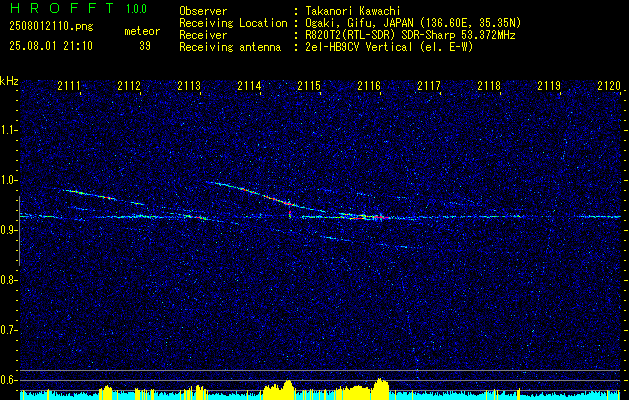Click the 'meteor' label
Image resolution: width=629 pixels, height=400 pixels.
pos(142,31)
